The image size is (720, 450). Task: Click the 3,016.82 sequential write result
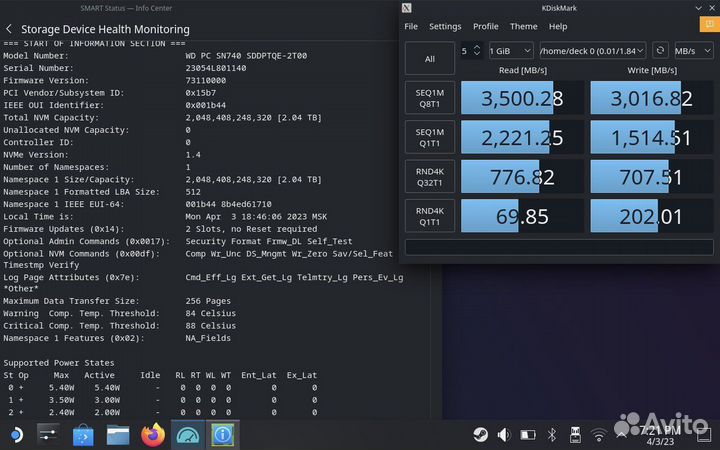(652, 98)
